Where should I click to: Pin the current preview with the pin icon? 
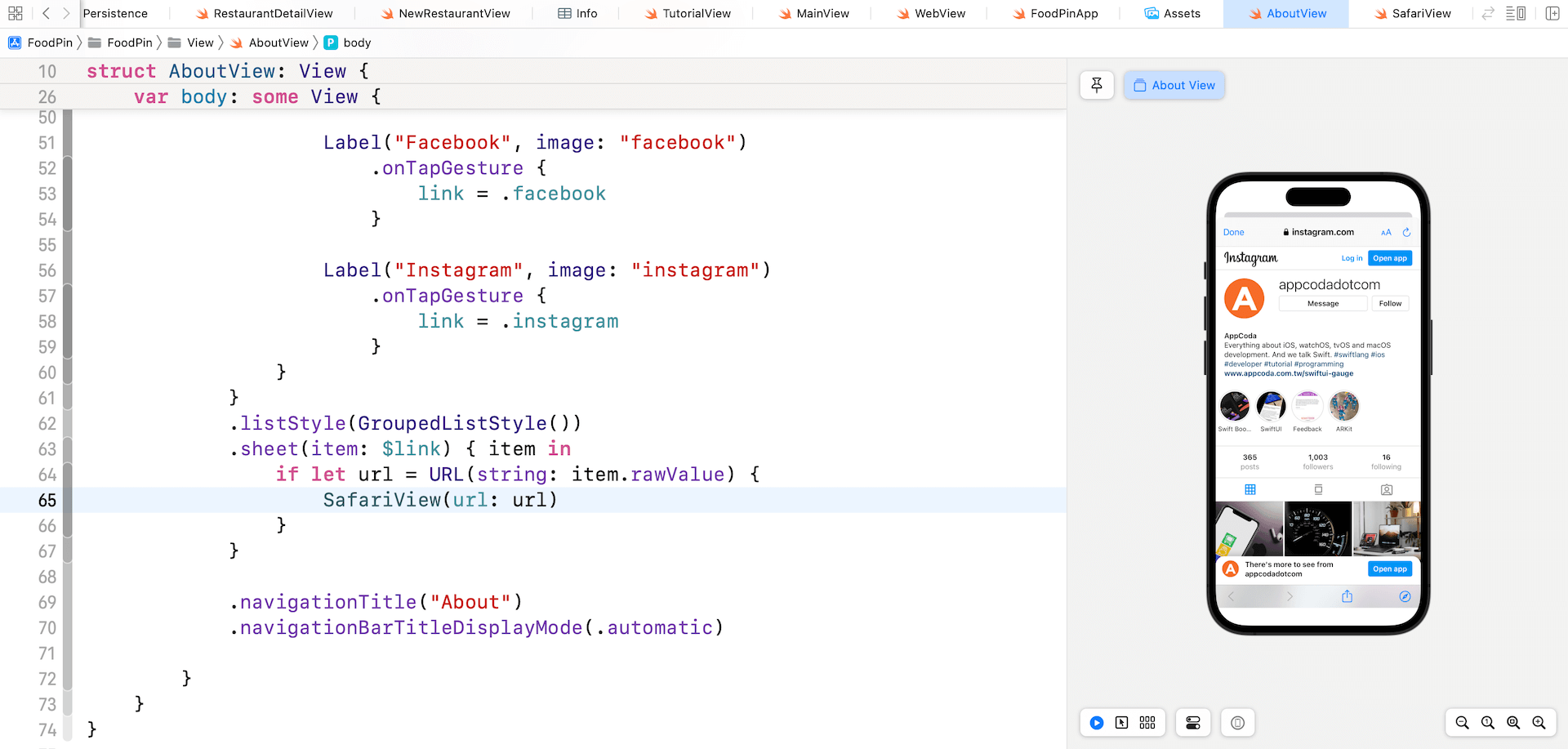point(1097,85)
